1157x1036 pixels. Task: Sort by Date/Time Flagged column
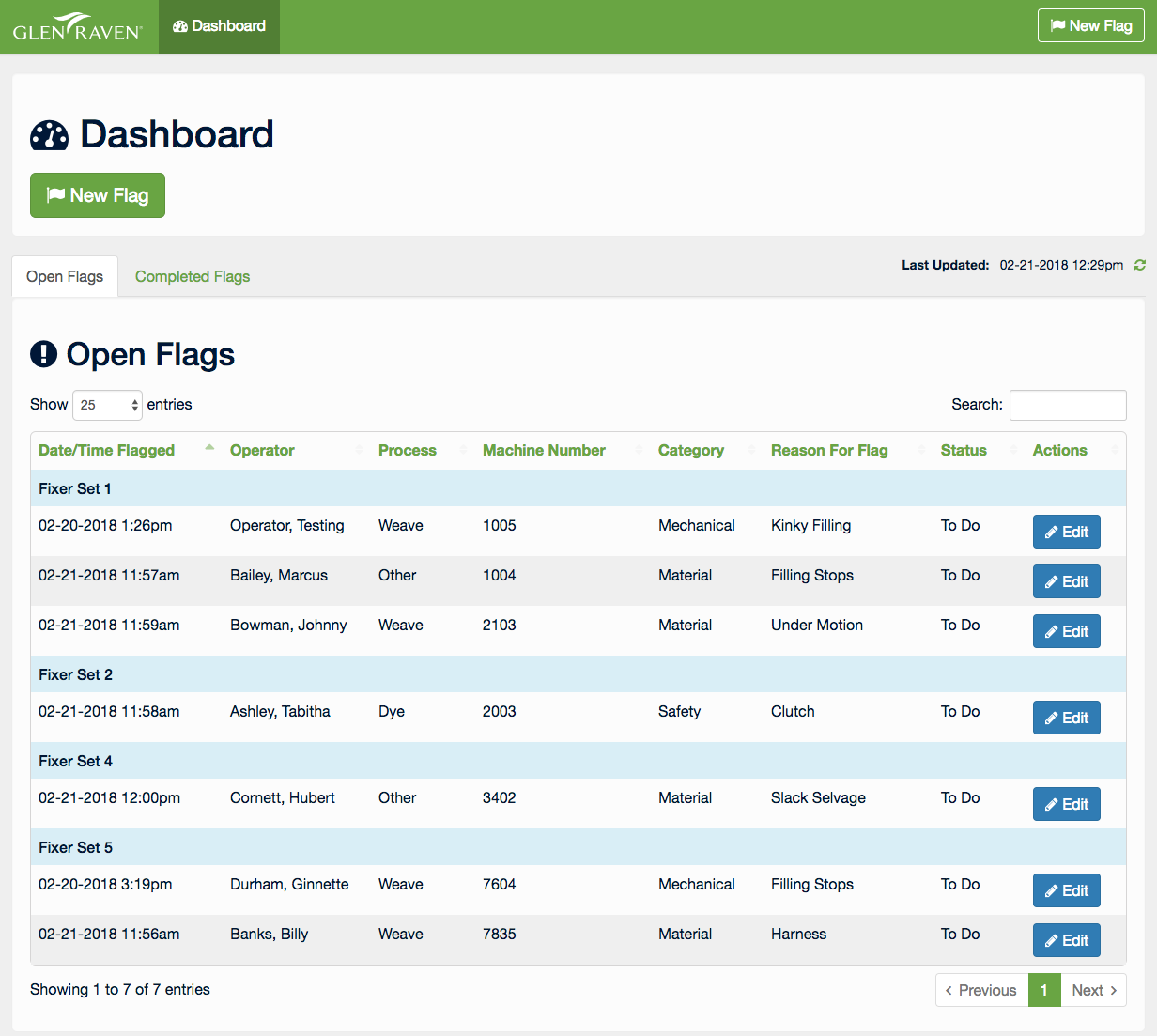127,451
